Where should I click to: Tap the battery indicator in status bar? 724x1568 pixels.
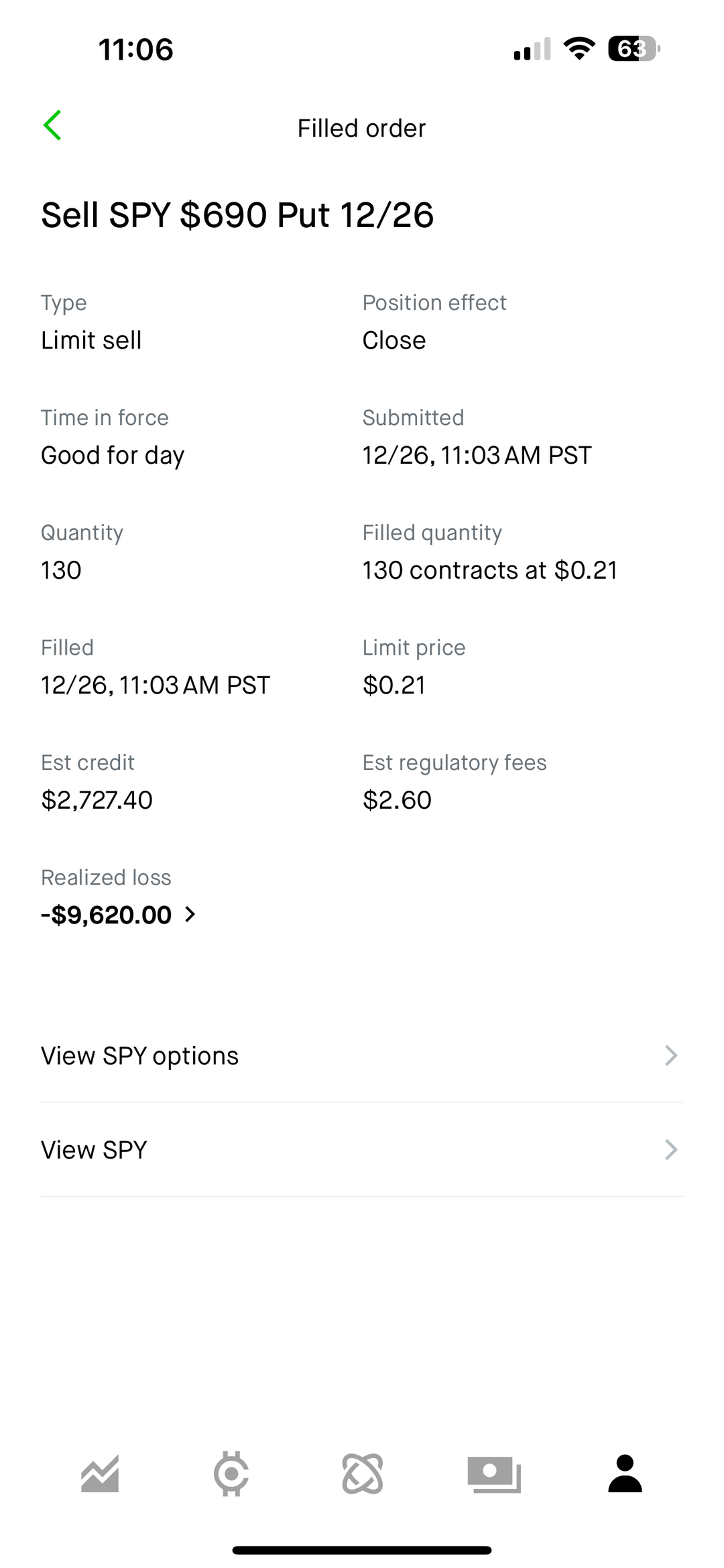[633, 49]
